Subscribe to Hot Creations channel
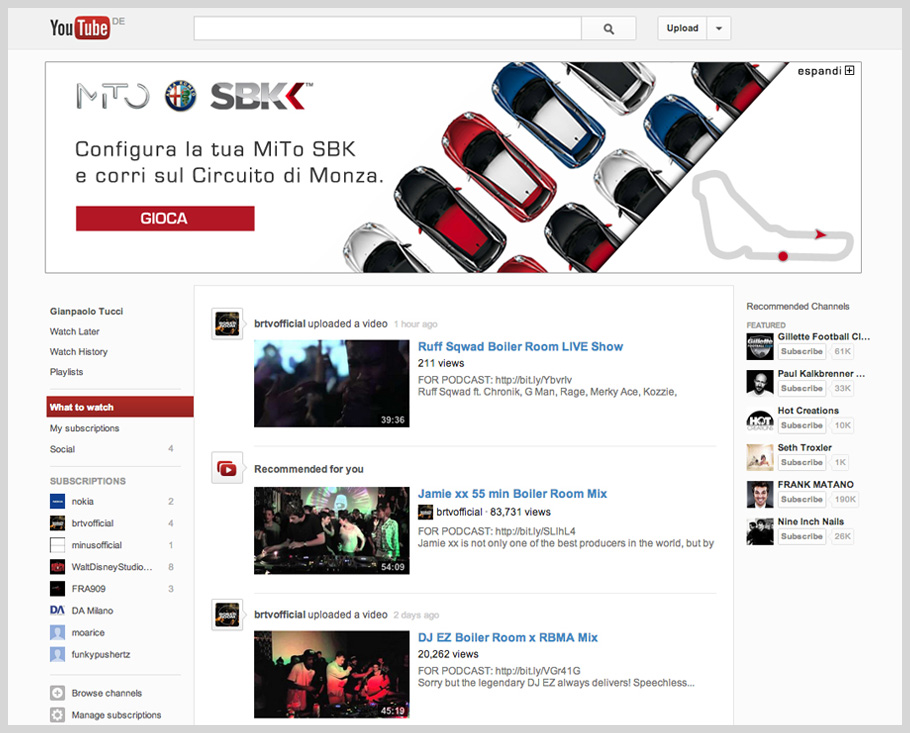 click(801, 425)
